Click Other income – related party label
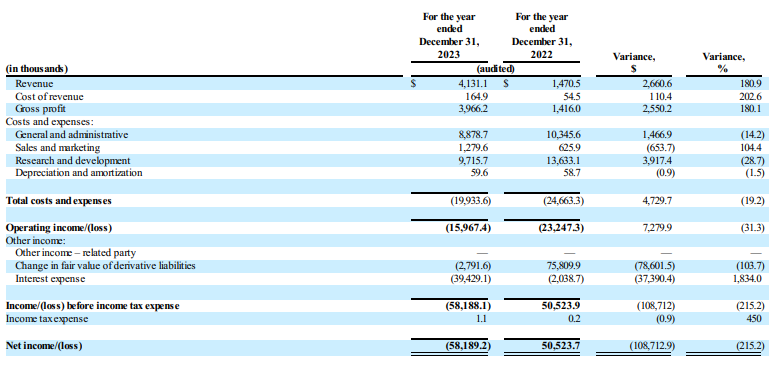This screenshot has height=365, width=775. click(76, 253)
